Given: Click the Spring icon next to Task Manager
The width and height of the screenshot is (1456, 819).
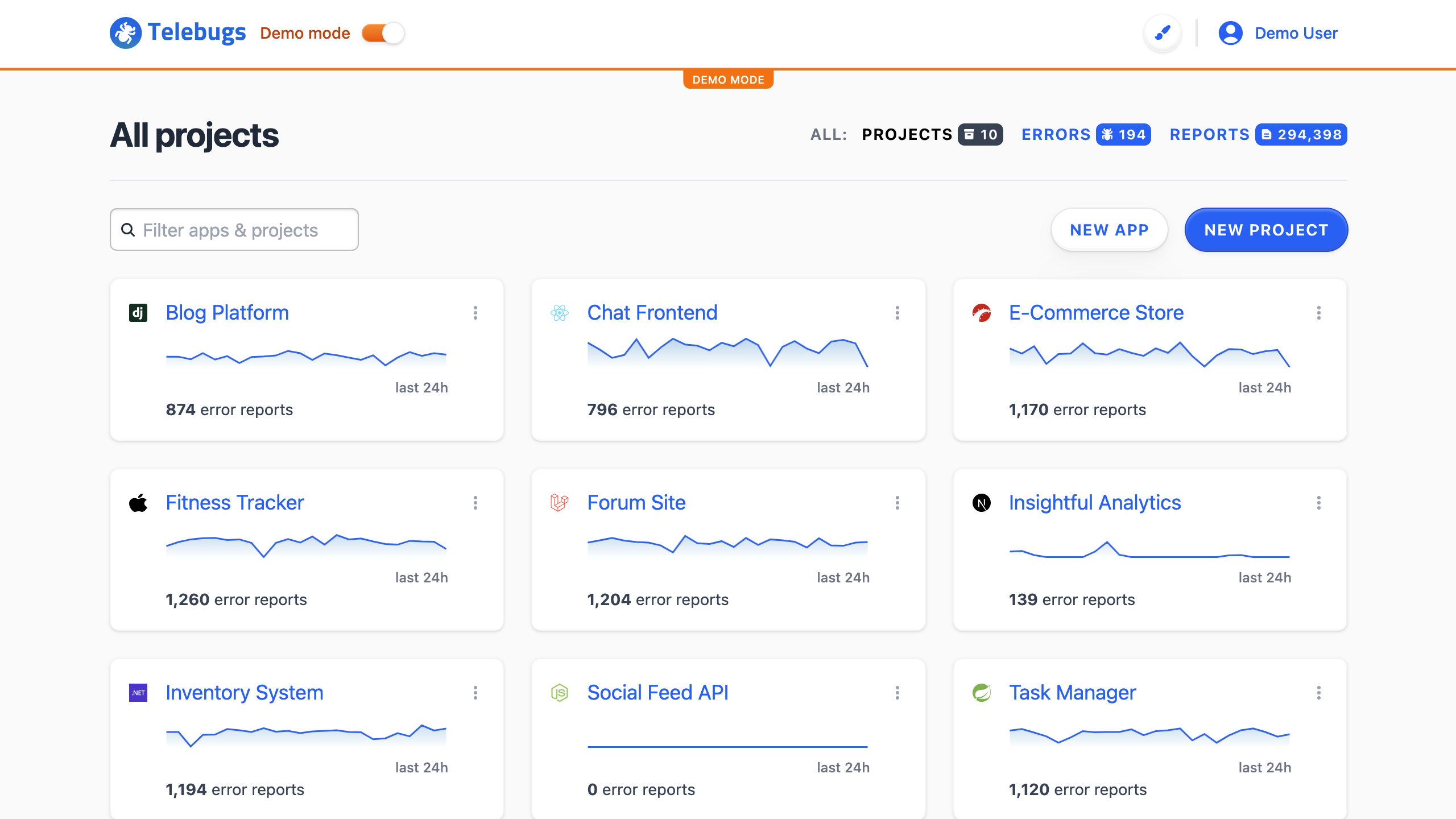Looking at the screenshot, I should tap(982, 692).
